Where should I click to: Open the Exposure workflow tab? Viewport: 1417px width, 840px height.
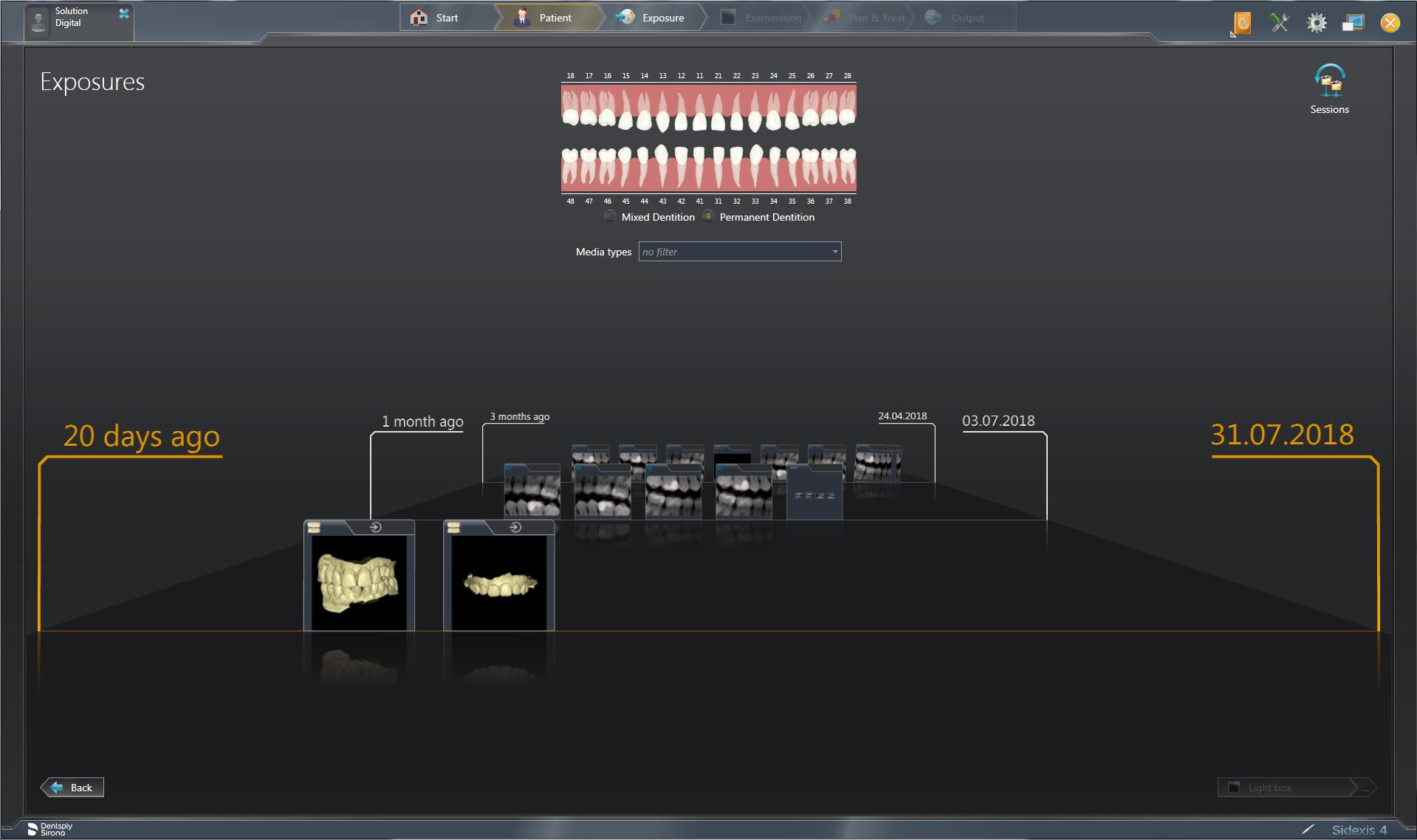click(652, 18)
